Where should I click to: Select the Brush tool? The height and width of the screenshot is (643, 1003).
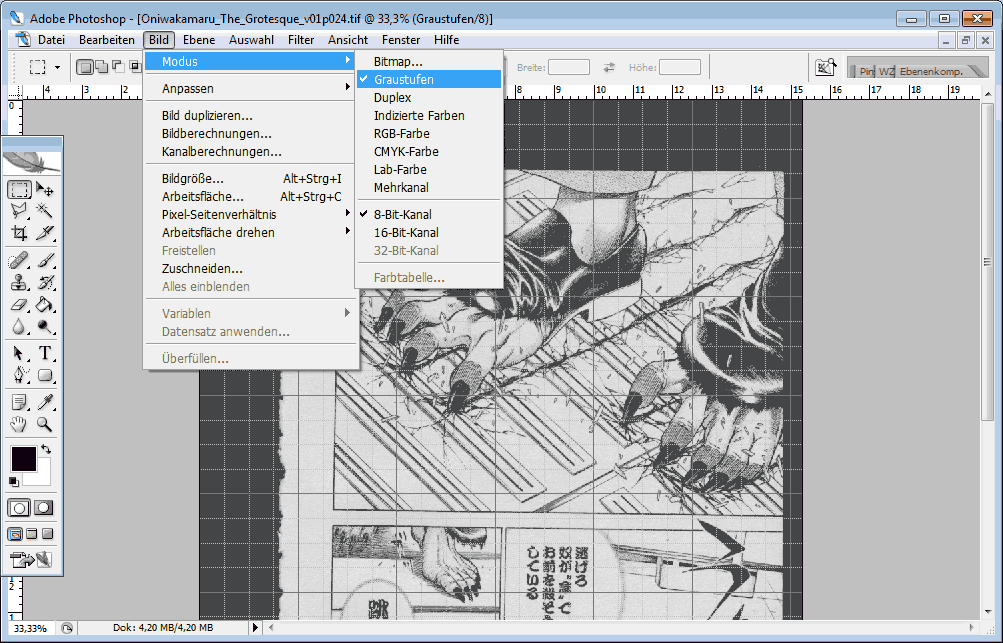44,260
